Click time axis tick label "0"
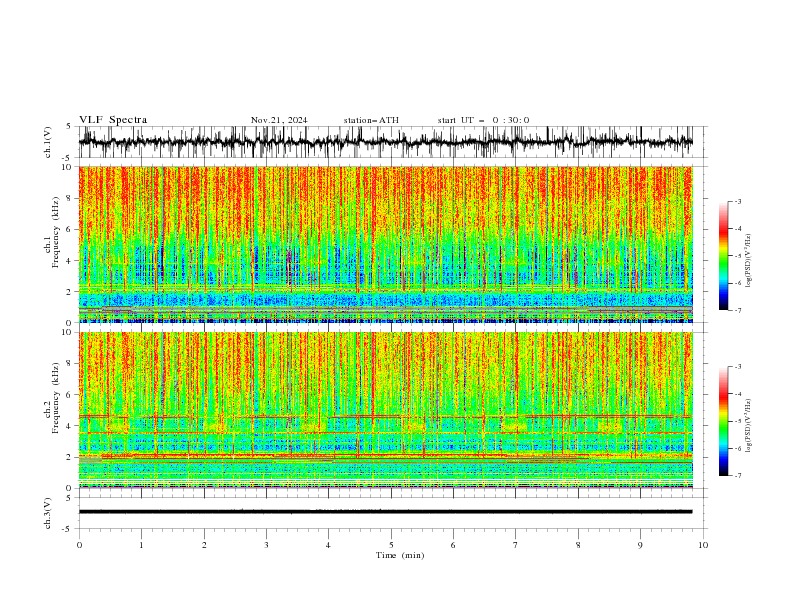 pyautogui.click(x=79, y=545)
